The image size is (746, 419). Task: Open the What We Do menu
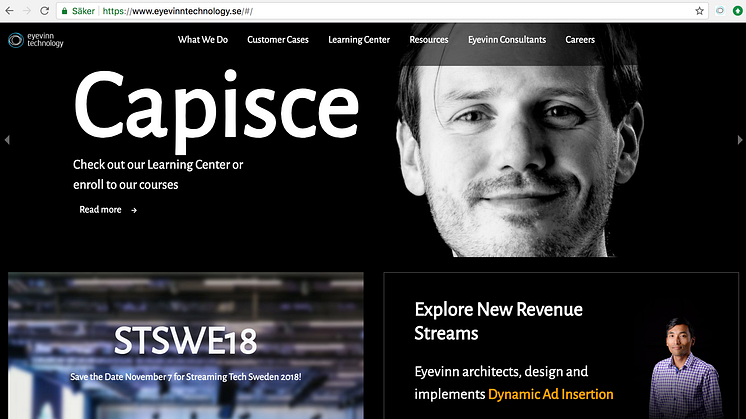(x=203, y=40)
